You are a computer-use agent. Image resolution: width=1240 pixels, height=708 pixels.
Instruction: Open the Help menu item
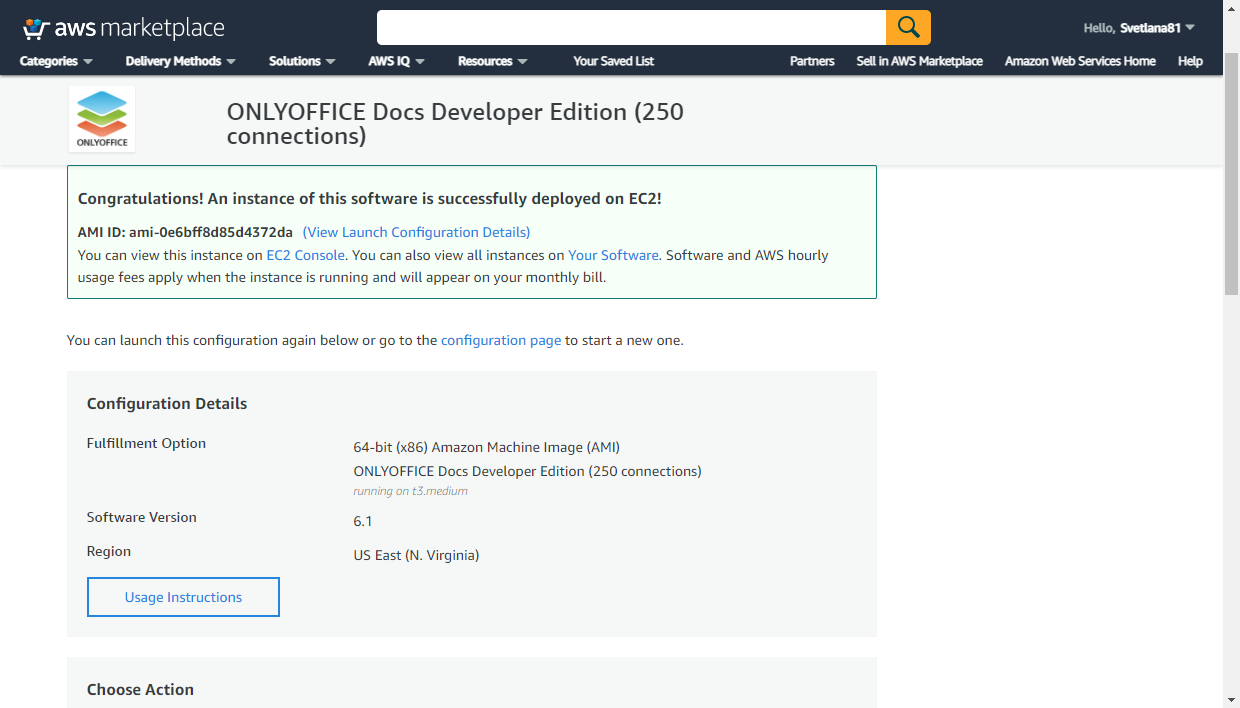1189,61
